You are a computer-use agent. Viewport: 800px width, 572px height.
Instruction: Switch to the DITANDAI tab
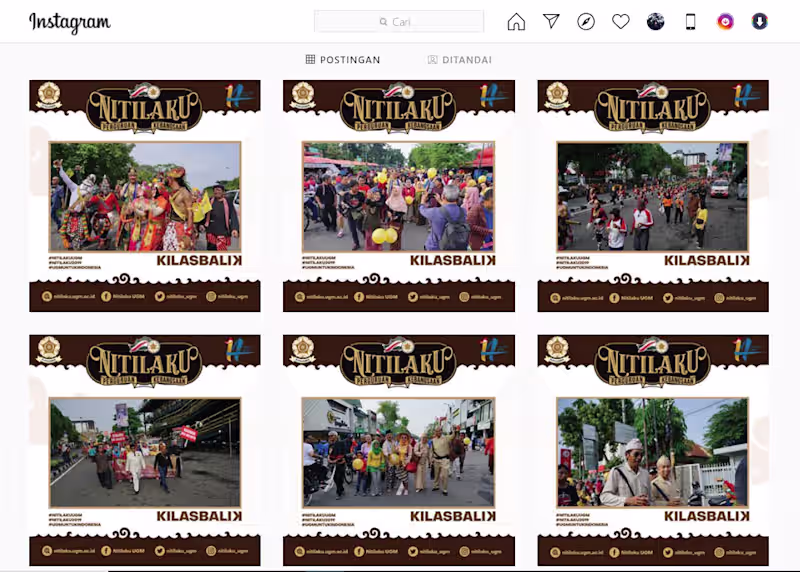coord(460,60)
